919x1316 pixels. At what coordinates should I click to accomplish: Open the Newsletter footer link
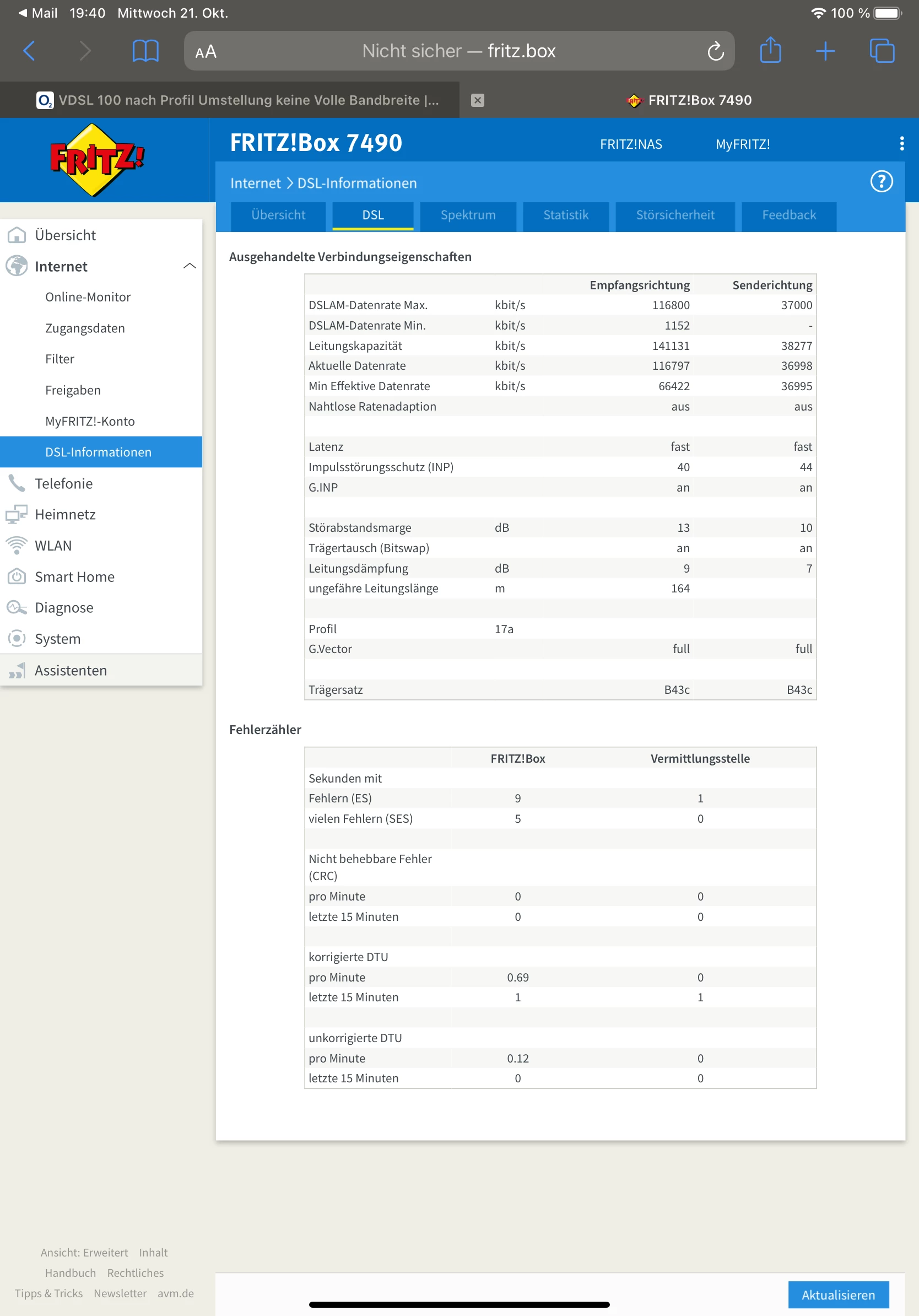[x=120, y=1293]
